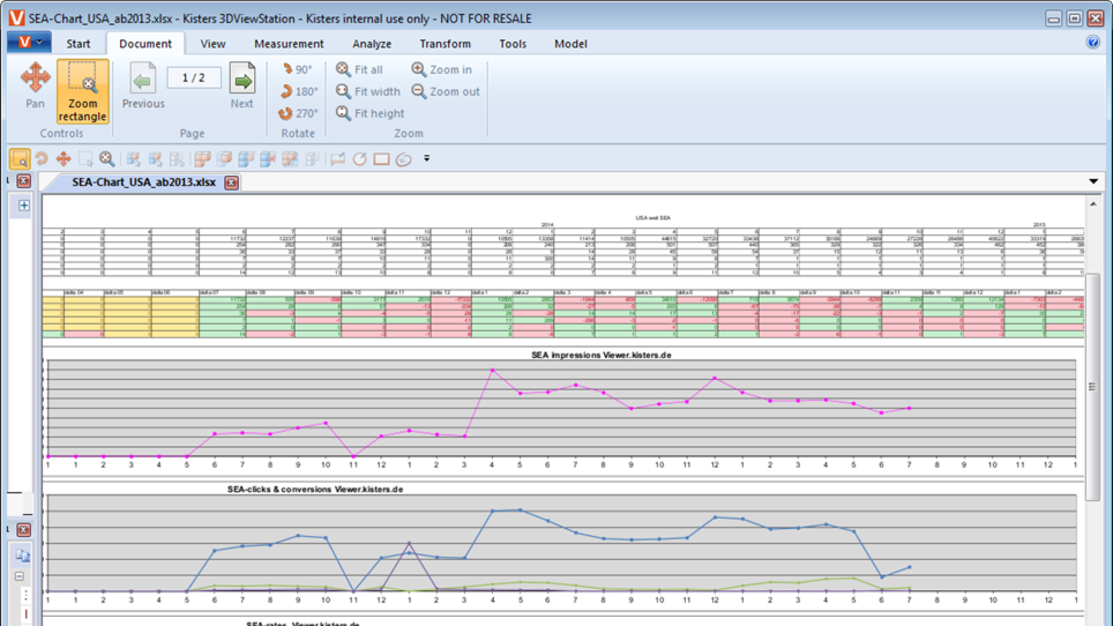Click the selection rectangle icon in quick toolbar
The image size is (1113, 626).
(x=85, y=159)
